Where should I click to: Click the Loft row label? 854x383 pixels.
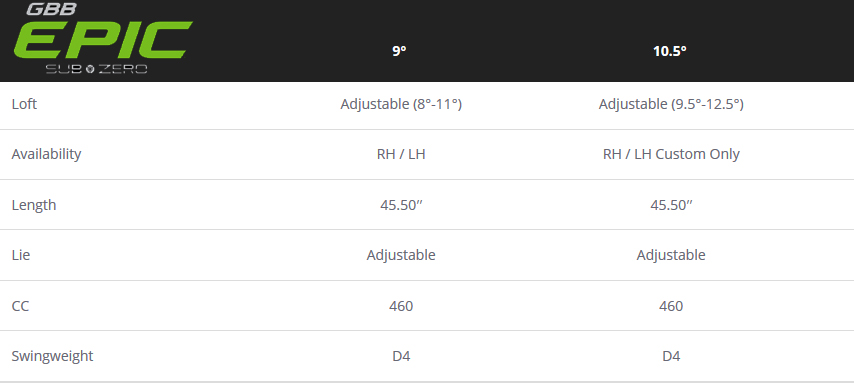(x=24, y=104)
